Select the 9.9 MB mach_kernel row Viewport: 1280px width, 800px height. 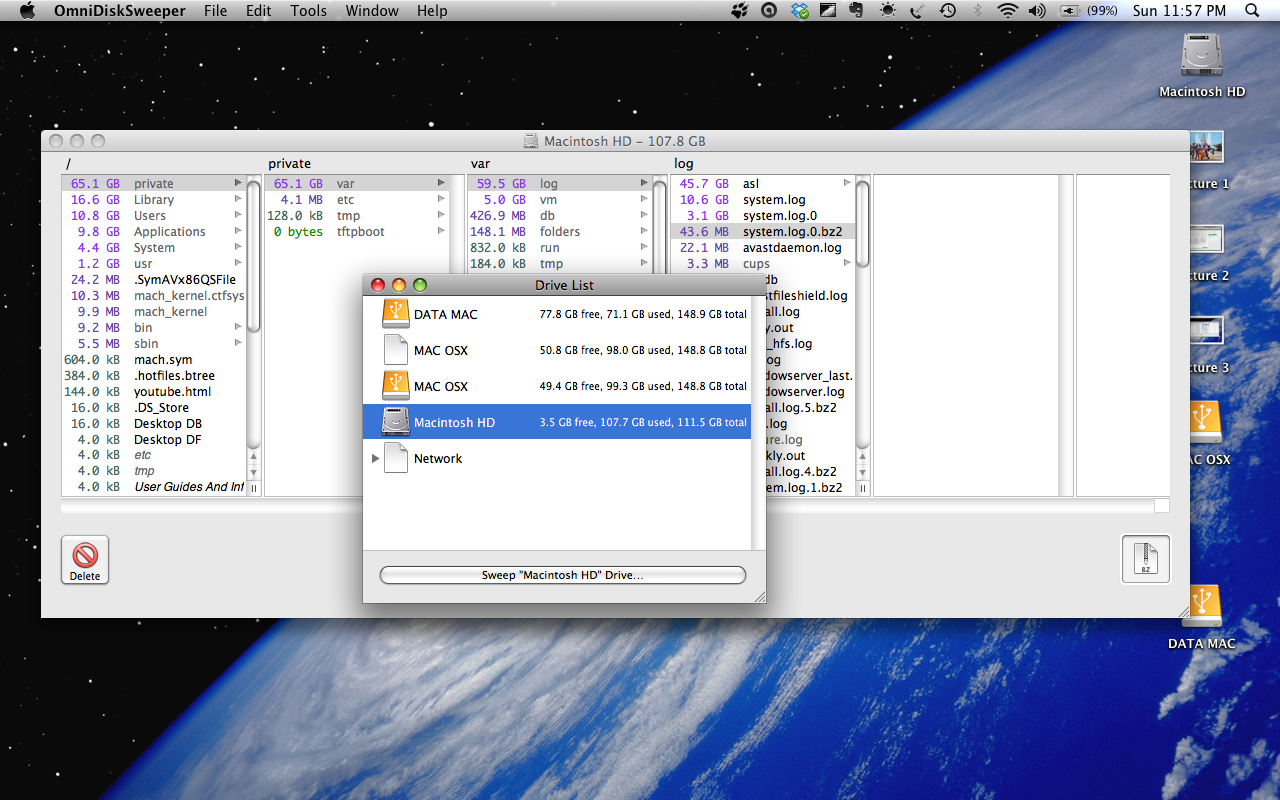pos(154,311)
